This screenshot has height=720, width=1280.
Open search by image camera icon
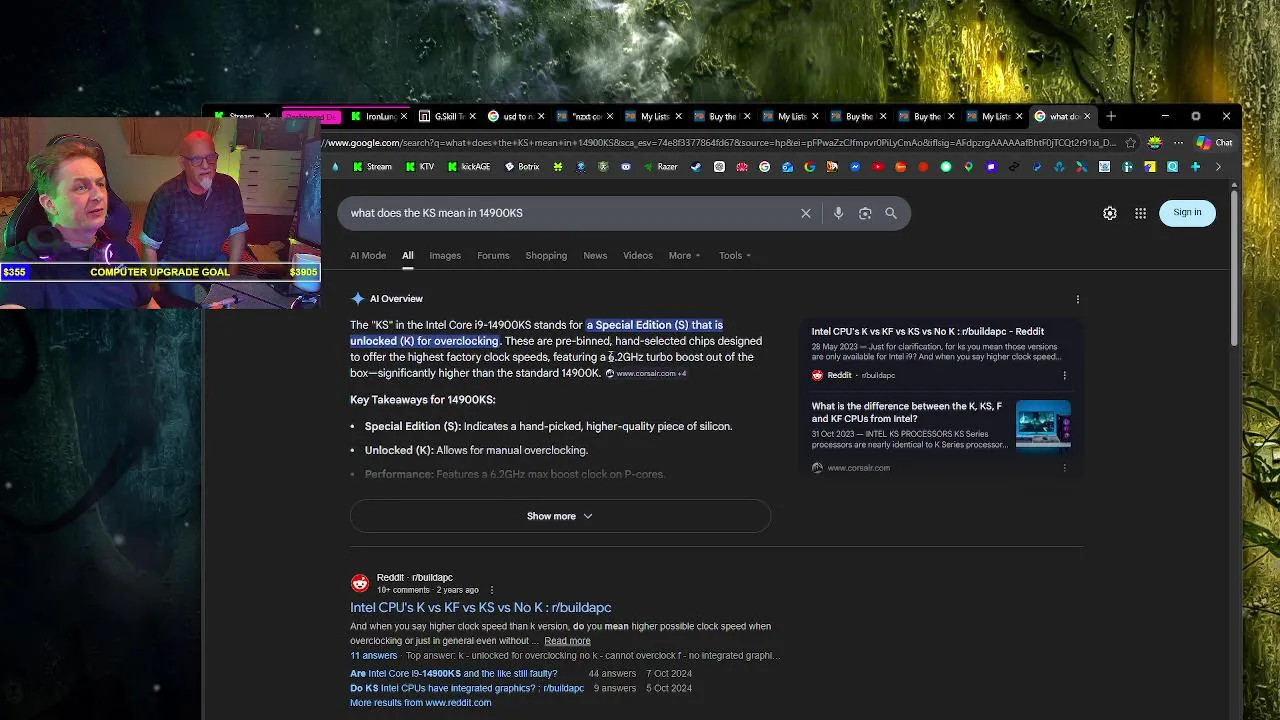pos(865,213)
